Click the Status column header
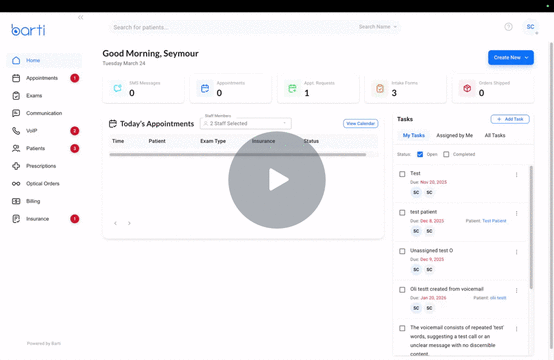 [x=311, y=141]
